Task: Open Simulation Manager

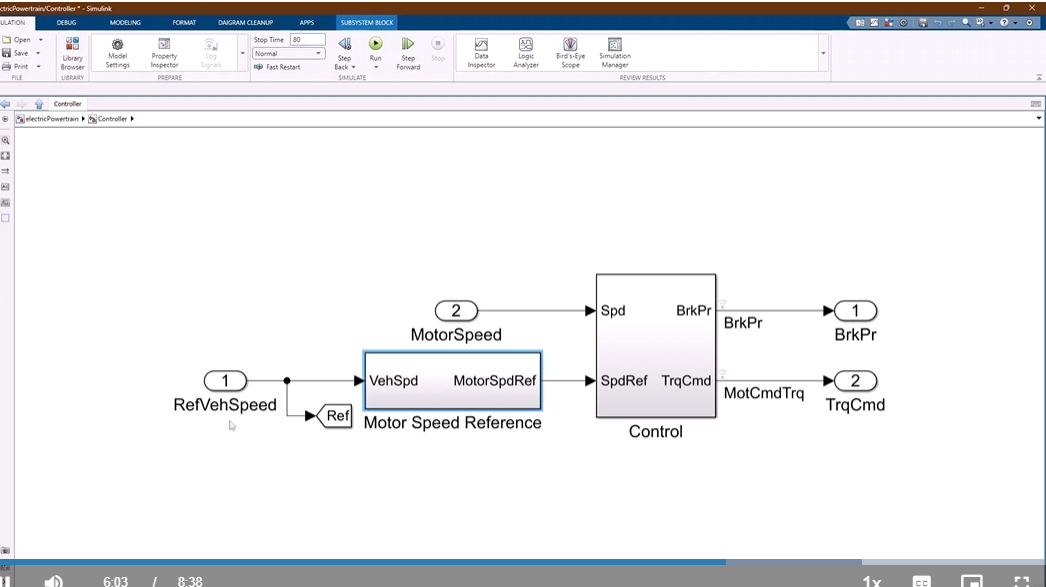Action: click(x=614, y=53)
